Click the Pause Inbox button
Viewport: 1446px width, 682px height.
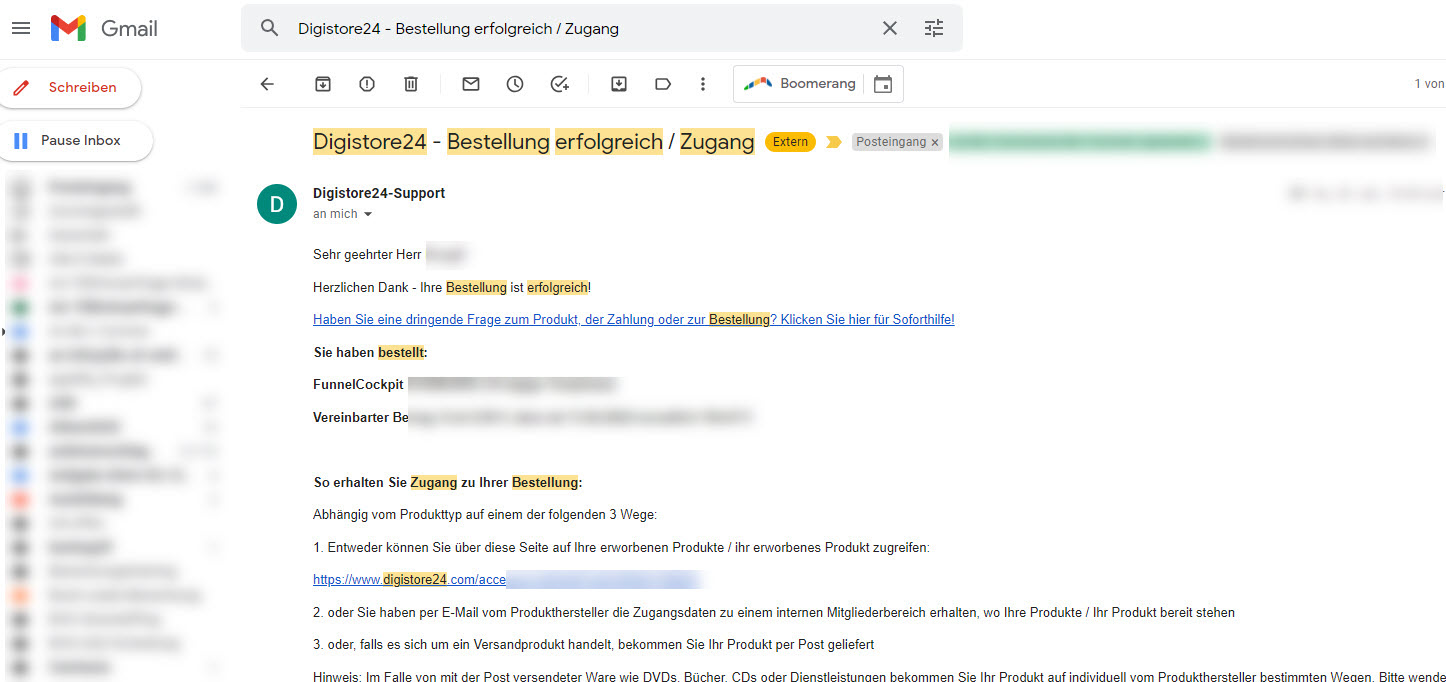[76, 141]
